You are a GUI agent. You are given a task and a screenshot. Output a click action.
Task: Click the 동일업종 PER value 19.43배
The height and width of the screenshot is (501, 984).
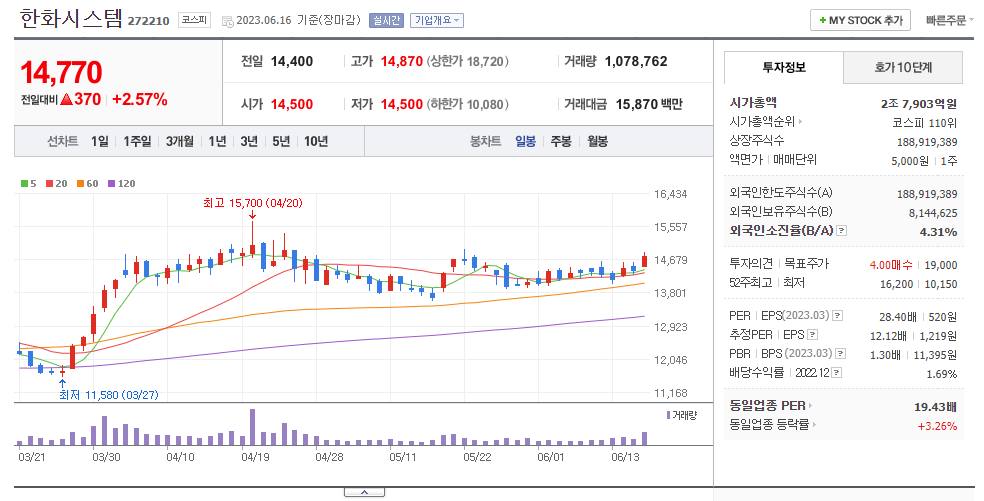(936, 407)
